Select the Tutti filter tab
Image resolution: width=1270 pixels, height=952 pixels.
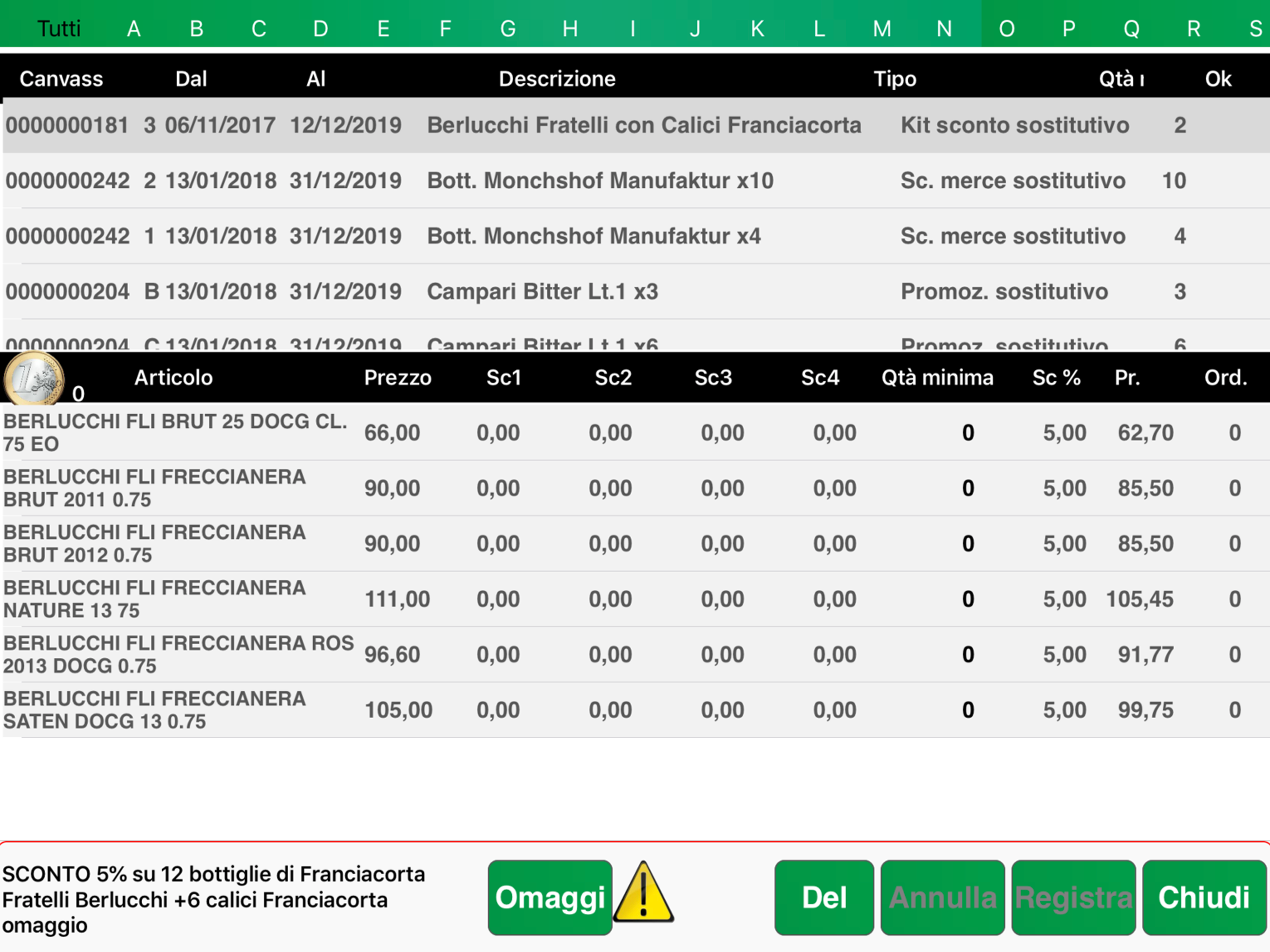pyautogui.click(x=59, y=28)
